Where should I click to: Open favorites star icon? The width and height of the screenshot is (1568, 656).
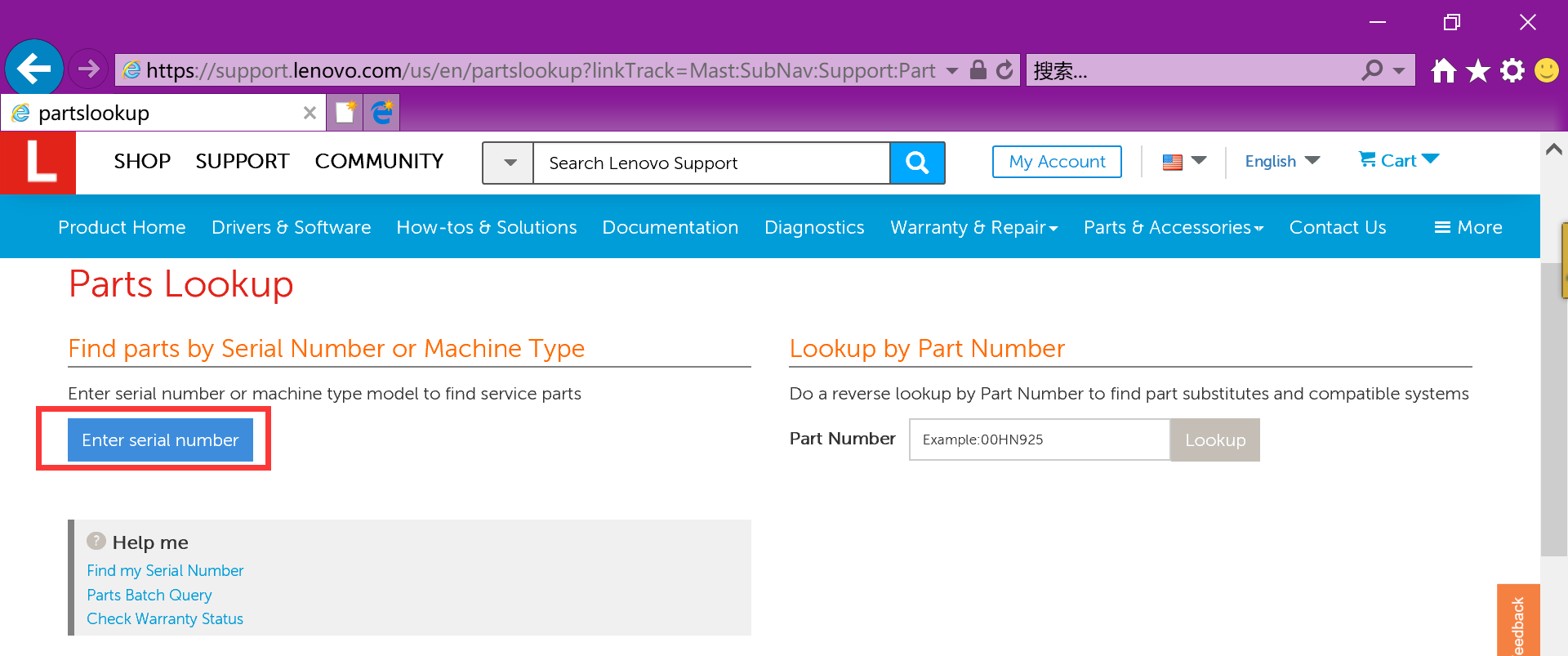1477,71
